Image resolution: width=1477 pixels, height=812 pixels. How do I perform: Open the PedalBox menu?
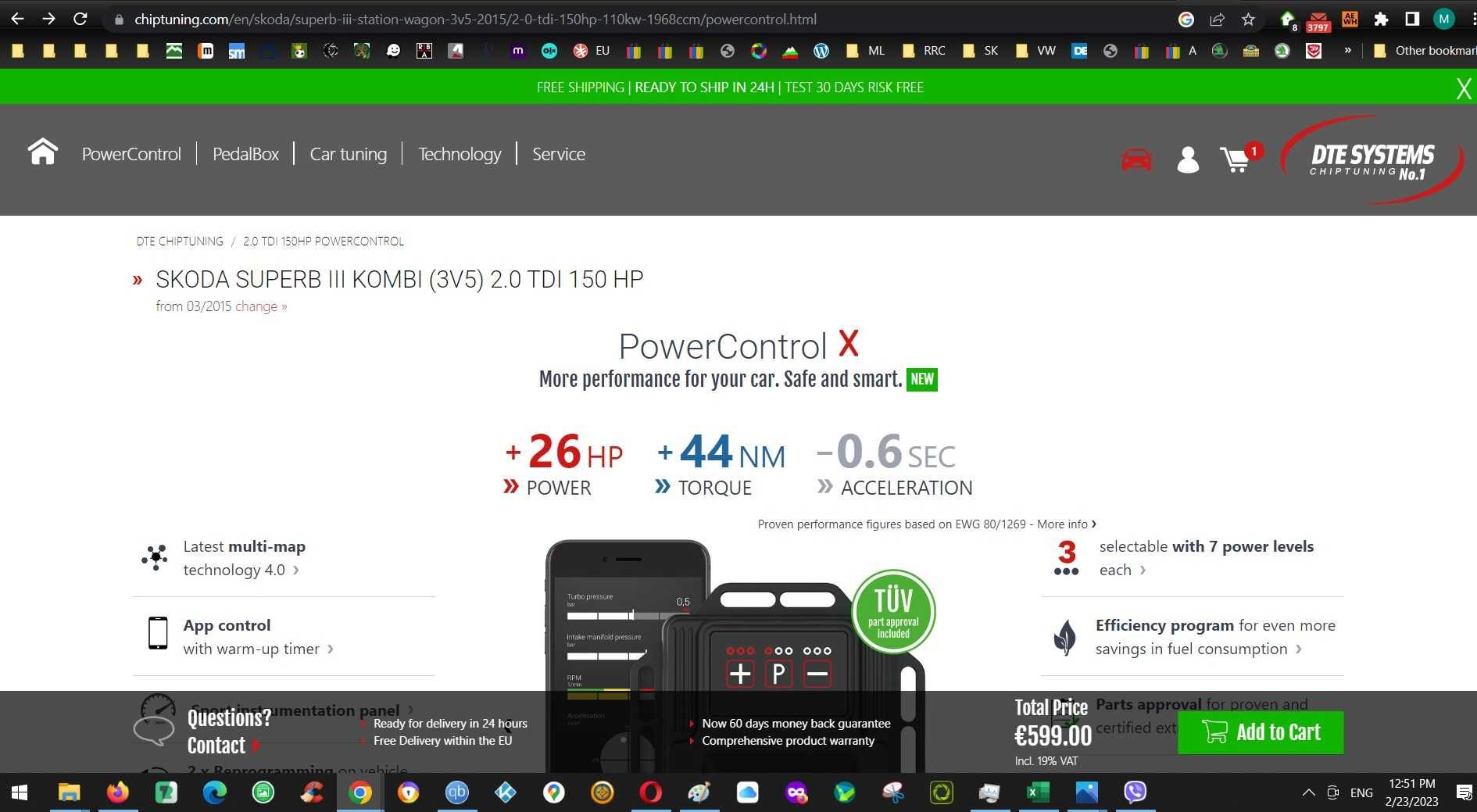(x=245, y=154)
